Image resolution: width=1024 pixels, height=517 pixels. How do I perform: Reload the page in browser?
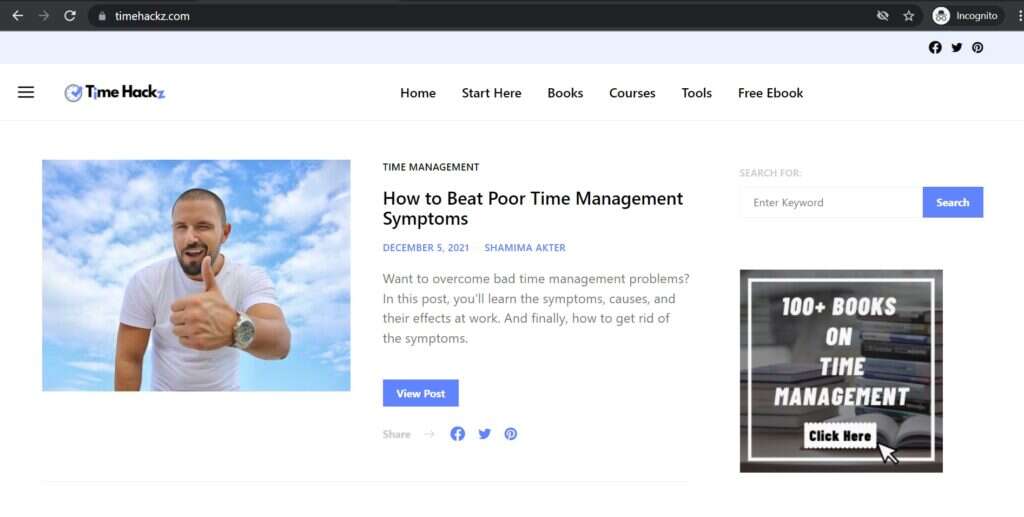click(69, 16)
